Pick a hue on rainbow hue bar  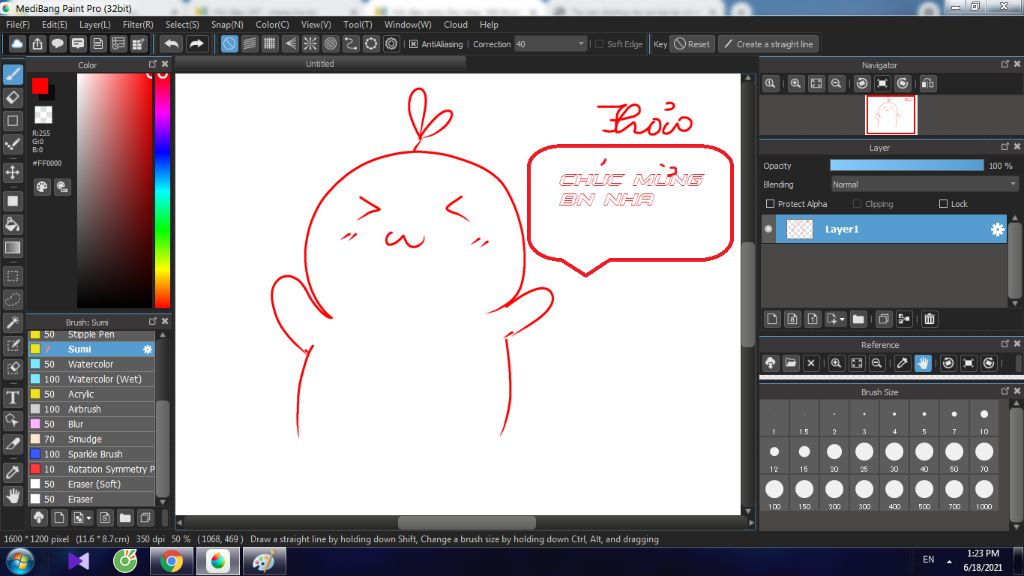[163, 190]
